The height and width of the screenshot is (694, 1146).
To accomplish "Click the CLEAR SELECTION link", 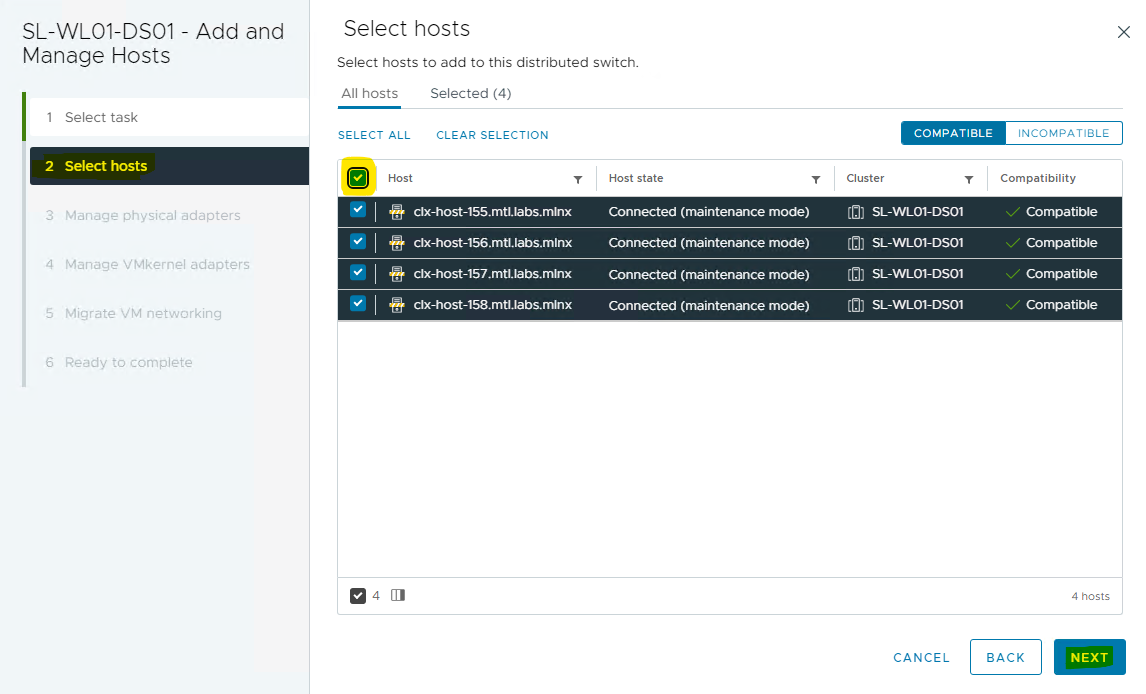I will click(492, 135).
